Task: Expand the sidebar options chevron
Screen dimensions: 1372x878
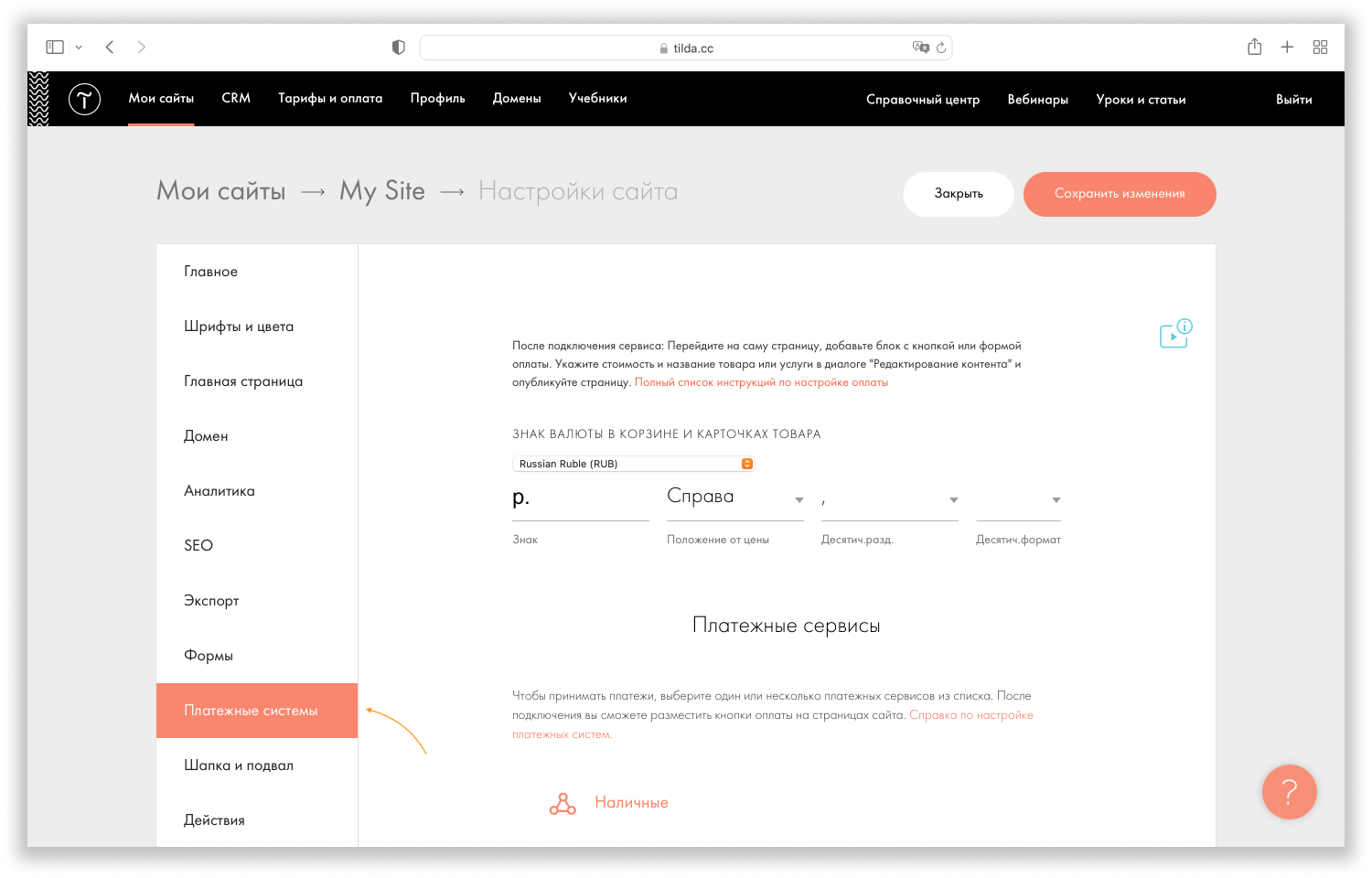Action: click(x=79, y=48)
